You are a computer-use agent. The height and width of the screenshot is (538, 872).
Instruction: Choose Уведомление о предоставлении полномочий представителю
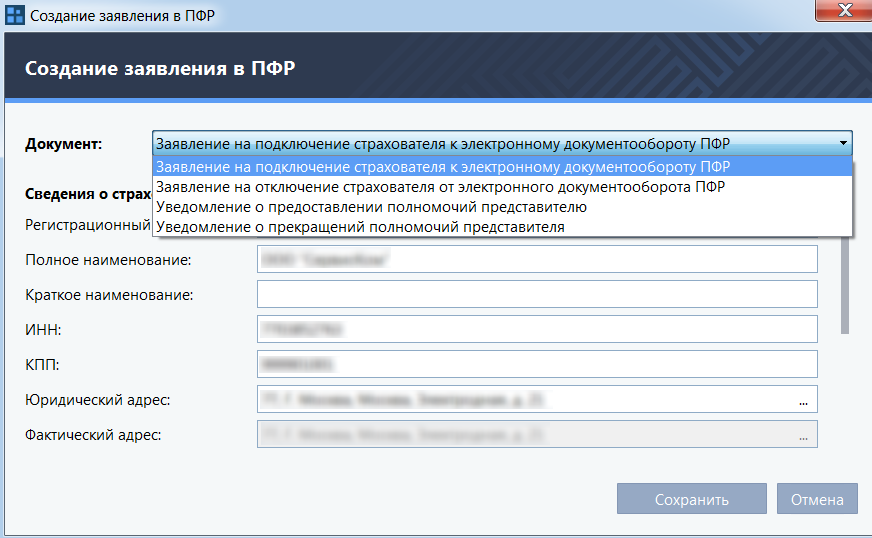coord(502,207)
